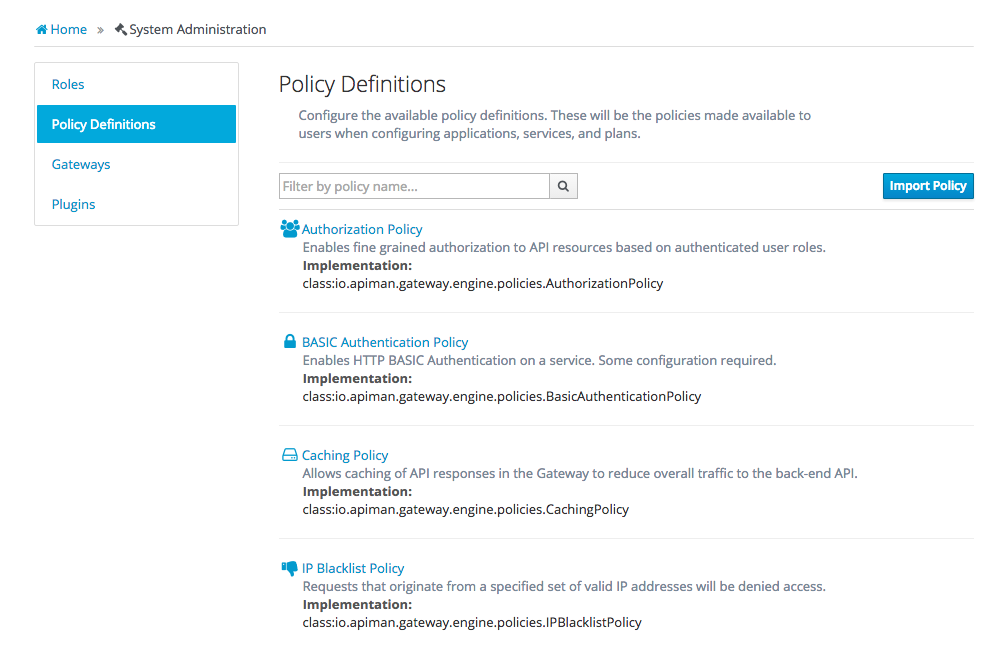1002x651 pixels.
Task: Click the Caching Policy drive icon
Action: (x=290, y=455)
